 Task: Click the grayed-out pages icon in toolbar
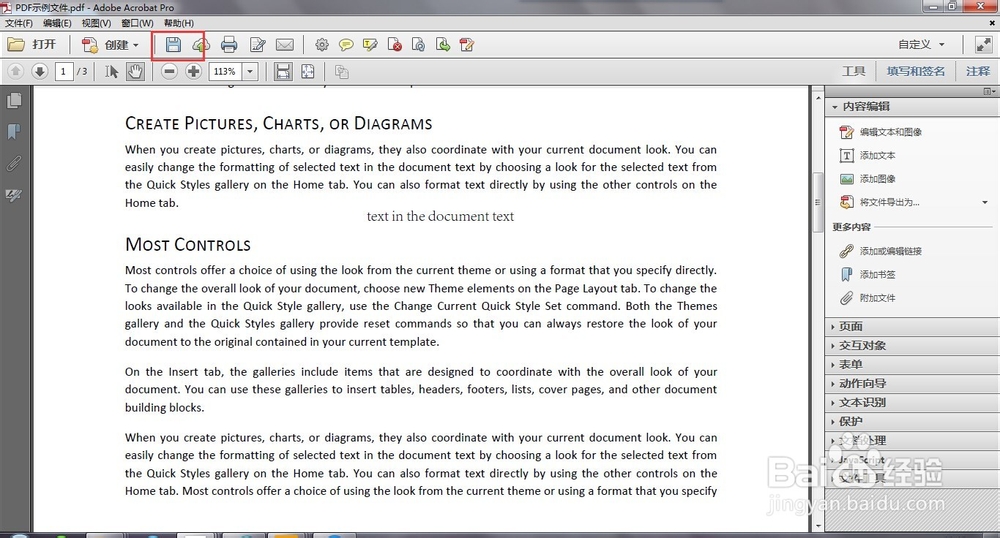pos(342,72)
